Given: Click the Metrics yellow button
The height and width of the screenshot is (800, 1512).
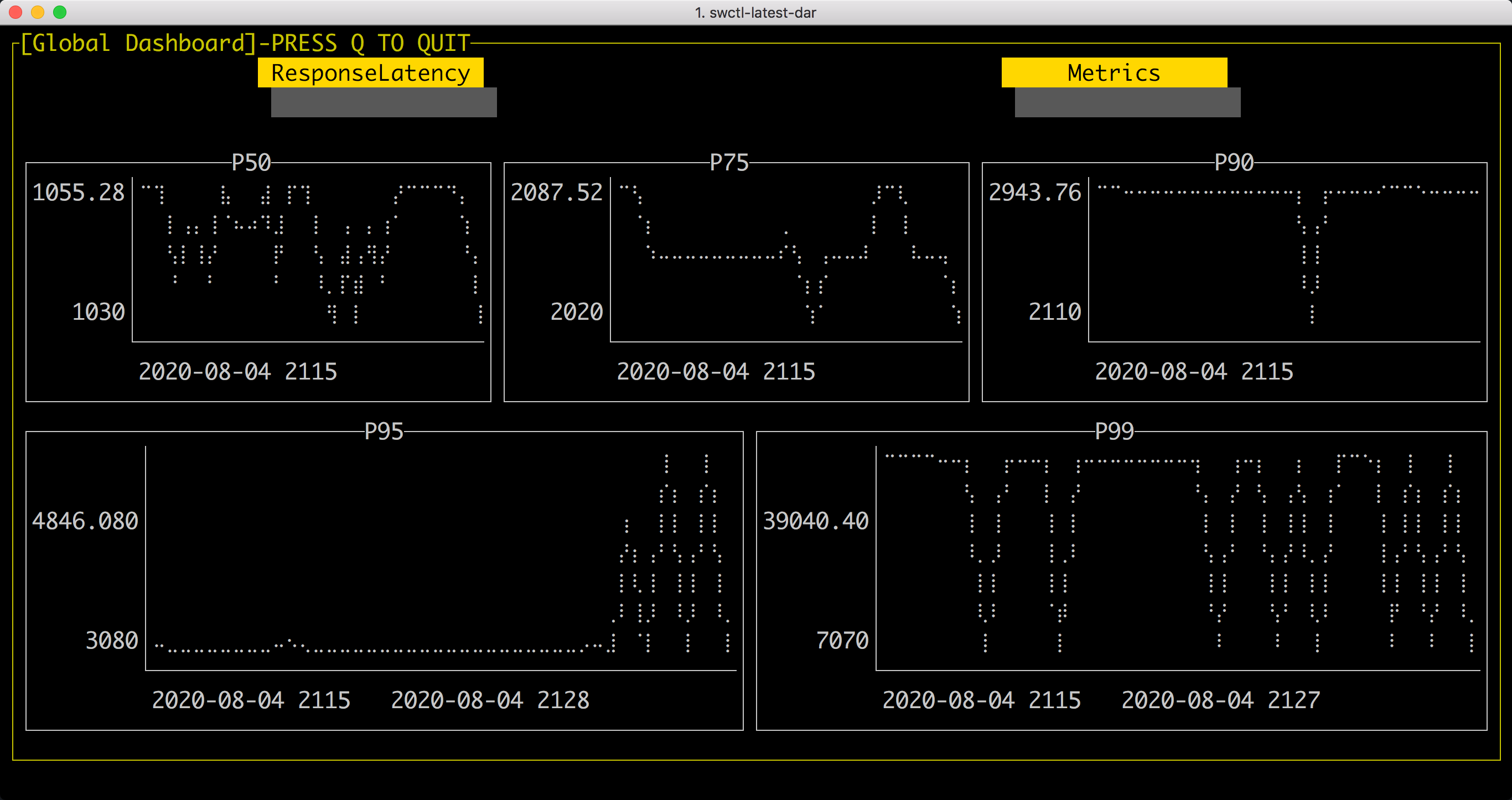Looking at the screenshot, I should (x=1114, y=73).
